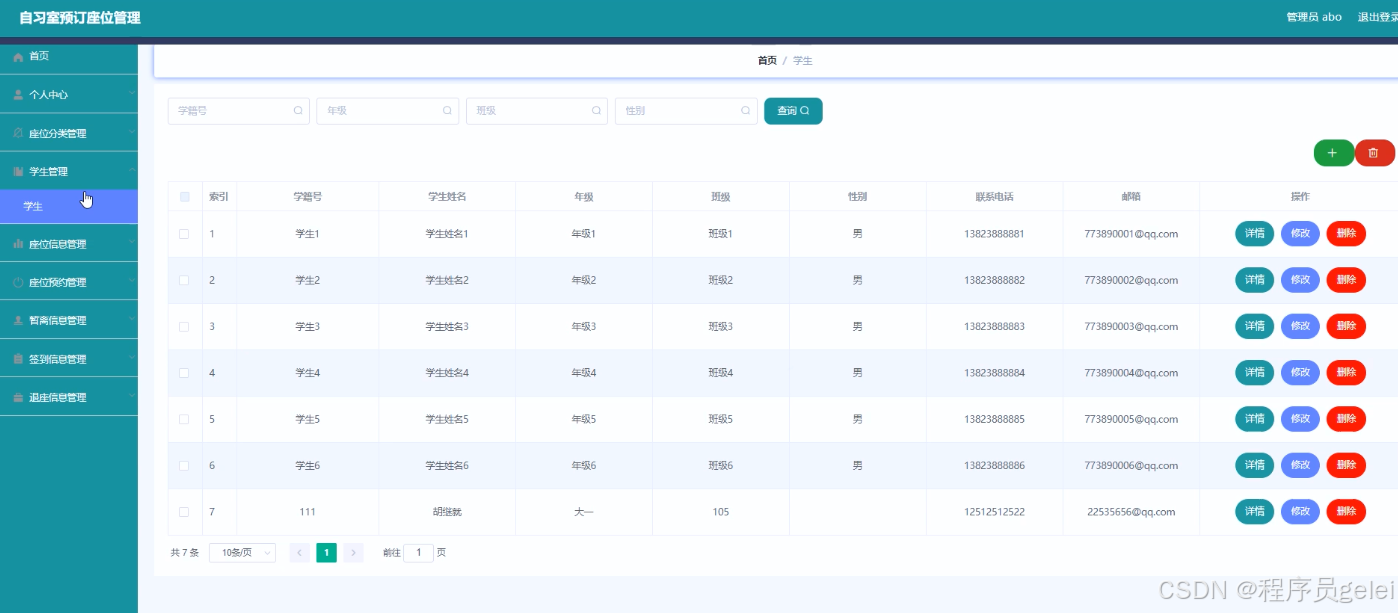Open the 10条/页 page size dropdown
1398x613 pixels.
[242, 551]
